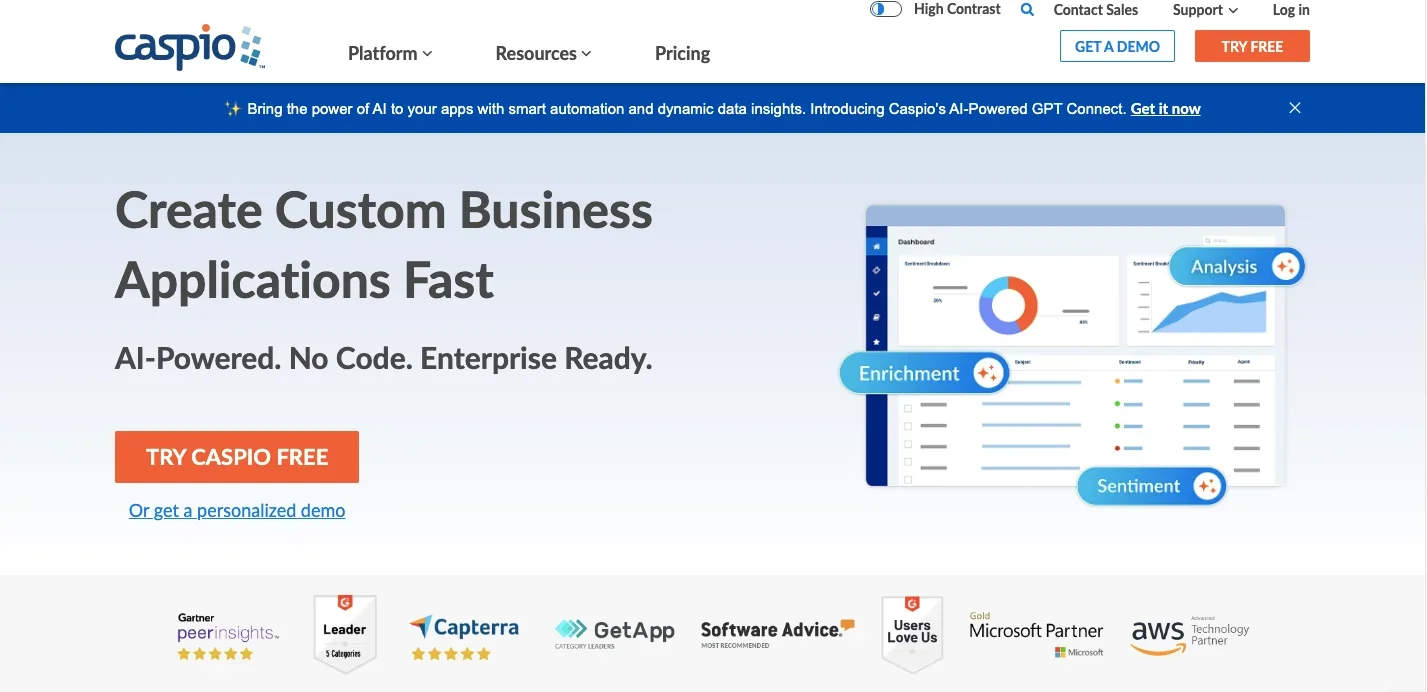The image size is (1427, 692).
Task: Click the Gartner Peer Insights badge
Action: [227, 635]
